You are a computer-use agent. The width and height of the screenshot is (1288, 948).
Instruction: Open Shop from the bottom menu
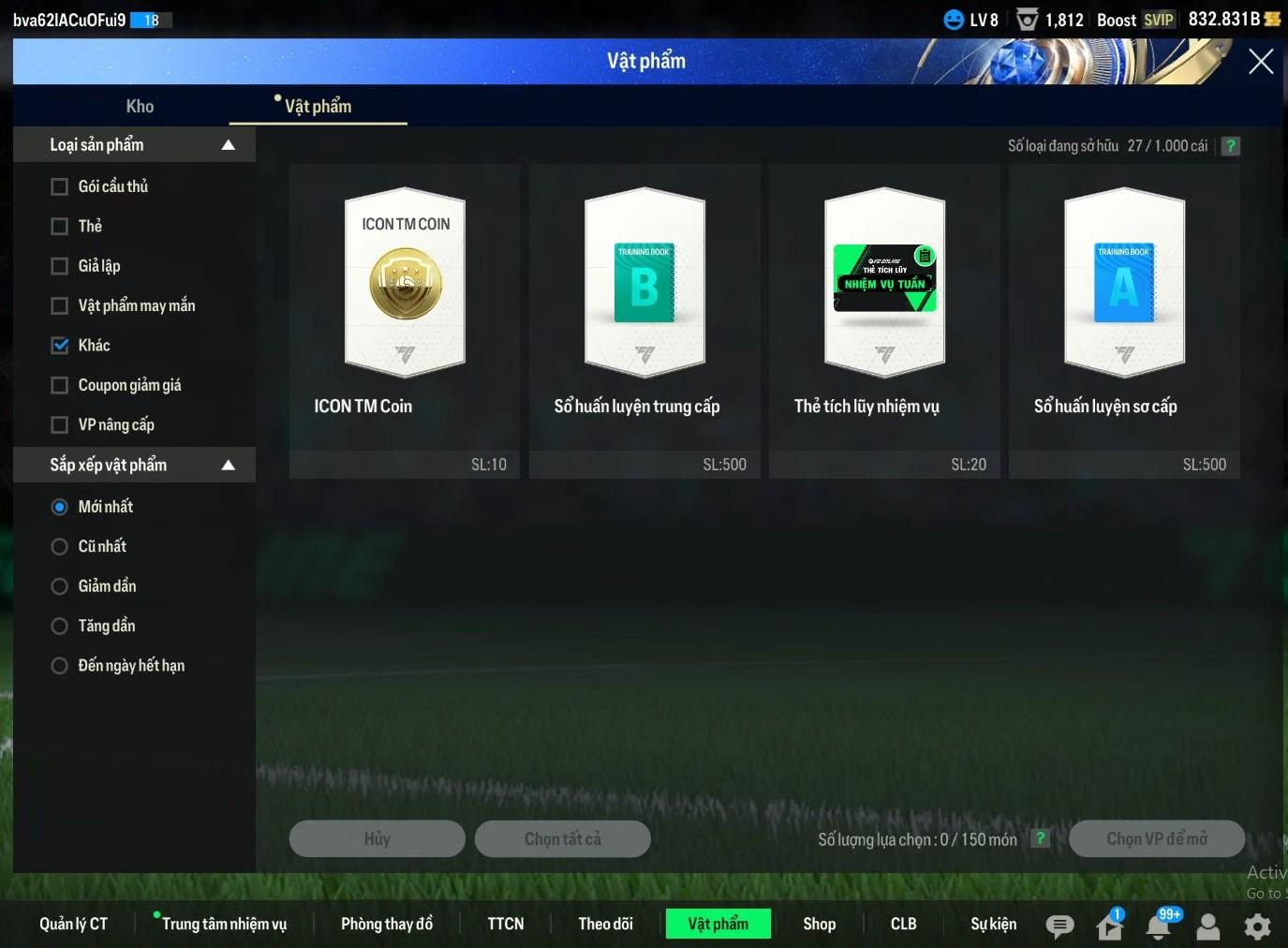click(819, 924)
